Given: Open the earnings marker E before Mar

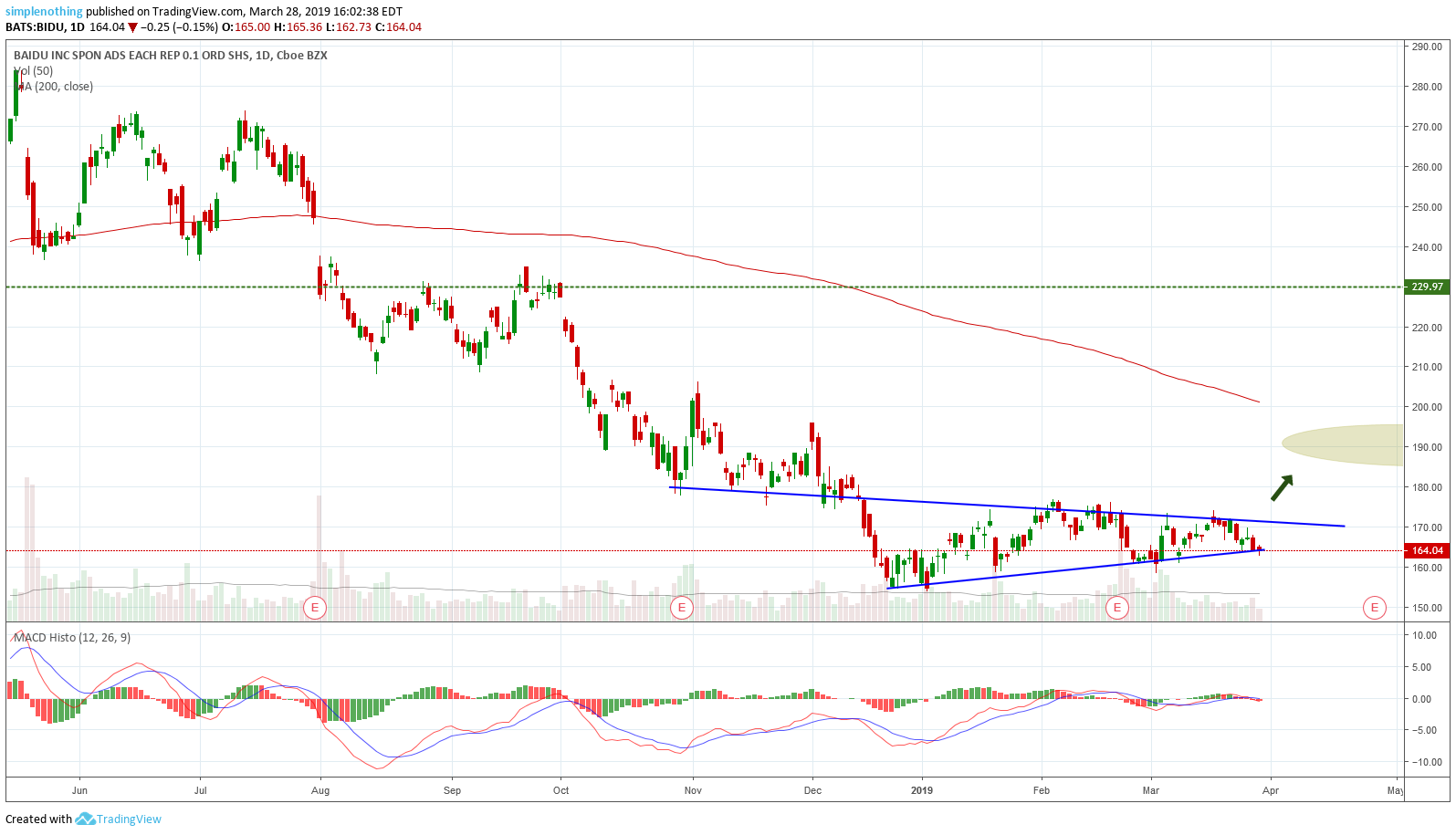Looking at the screenshot, I should pos(1117,608).
